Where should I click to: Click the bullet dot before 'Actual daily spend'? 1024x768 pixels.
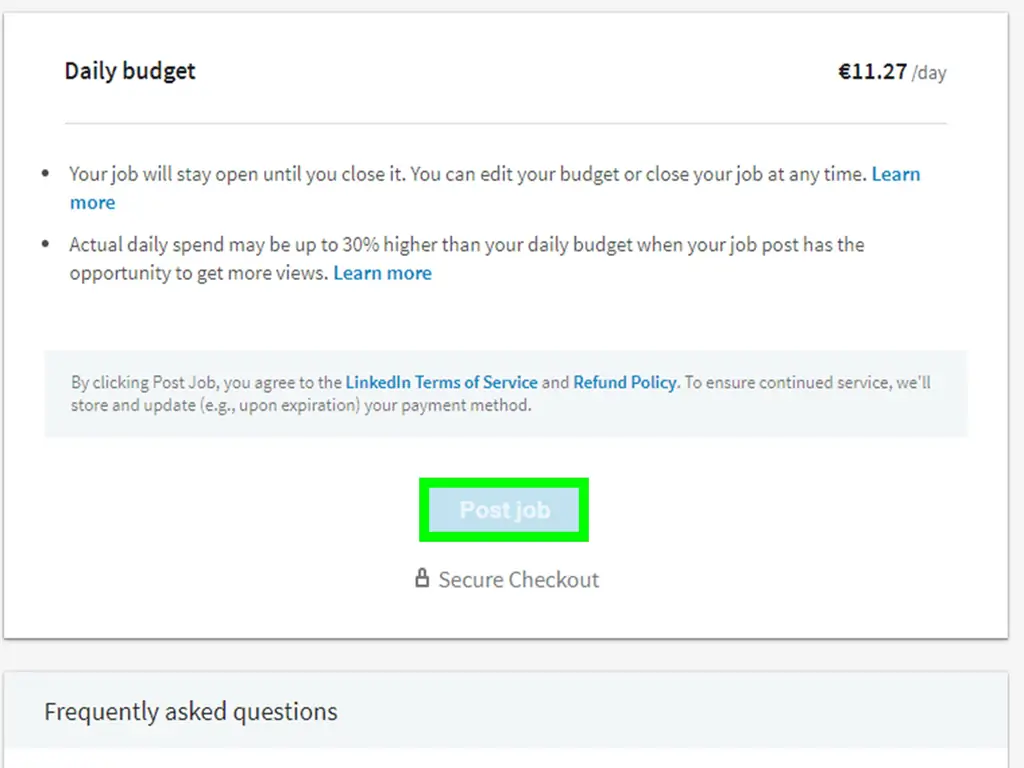46,245
